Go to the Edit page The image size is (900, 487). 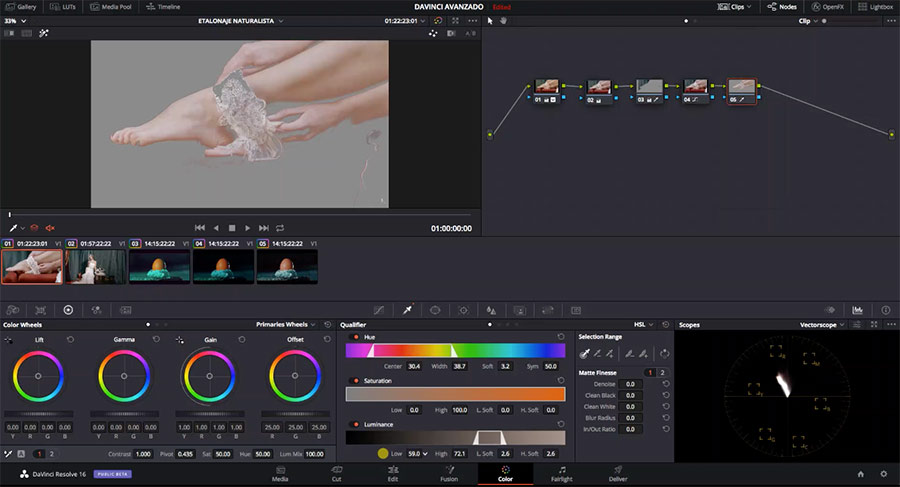[393, 474]
